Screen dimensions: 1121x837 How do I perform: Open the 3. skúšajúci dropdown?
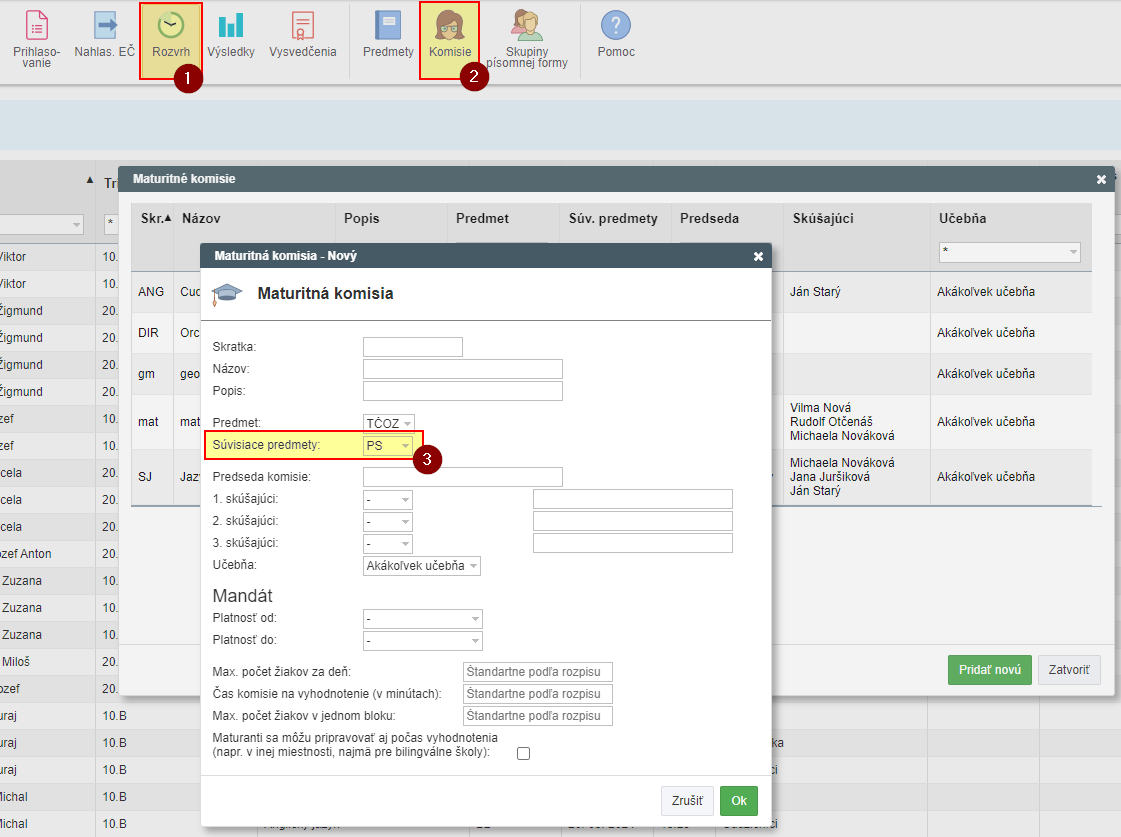388,544
